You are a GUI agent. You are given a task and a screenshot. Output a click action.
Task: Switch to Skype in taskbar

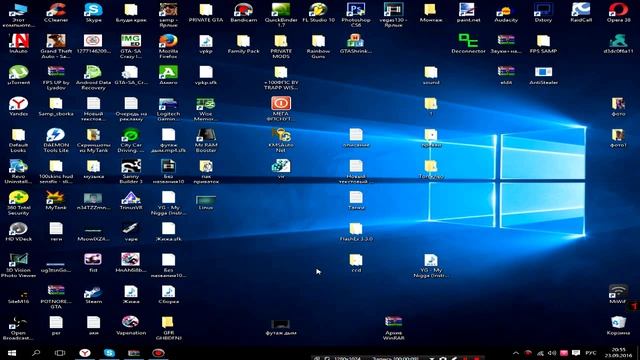(x=109, y=353)
